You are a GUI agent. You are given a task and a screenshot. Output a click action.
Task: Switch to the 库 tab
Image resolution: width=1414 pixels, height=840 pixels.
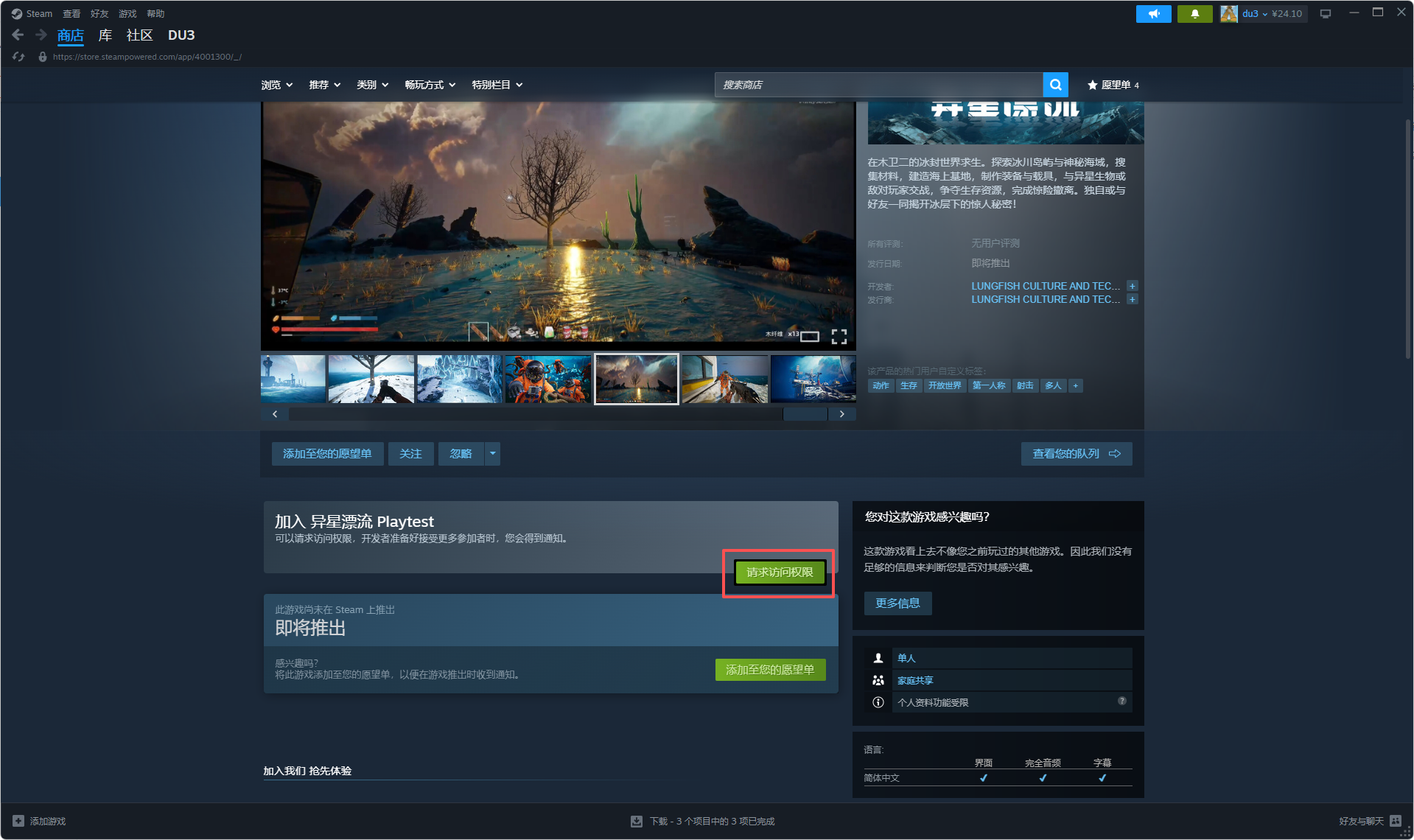click(x=105, y=35)
